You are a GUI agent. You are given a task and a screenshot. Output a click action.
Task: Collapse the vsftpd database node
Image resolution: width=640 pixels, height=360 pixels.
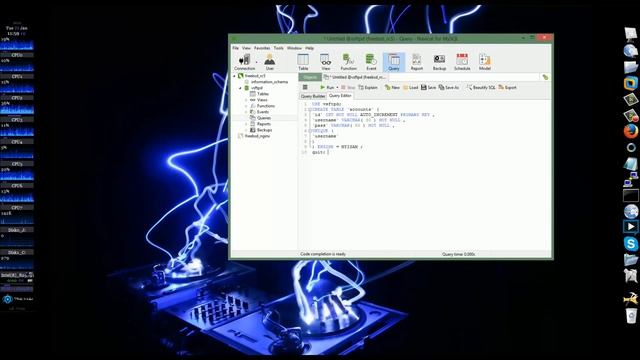(x=240, y=88)
